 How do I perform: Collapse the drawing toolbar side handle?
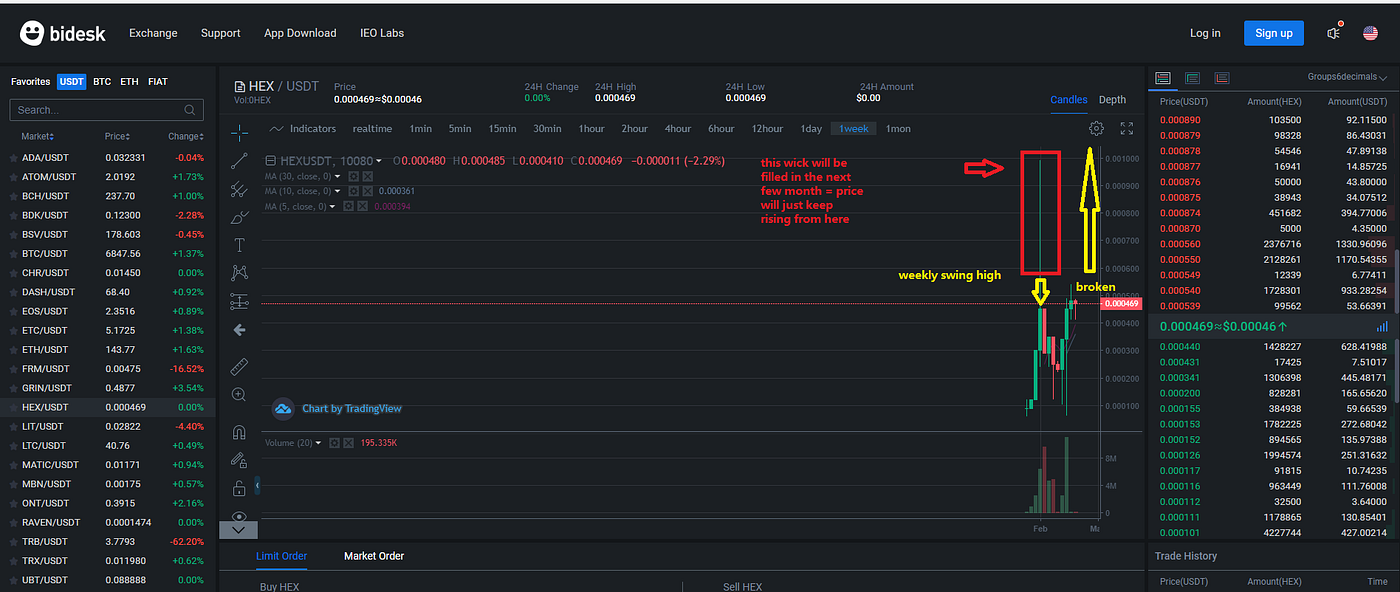click(258, 485)
